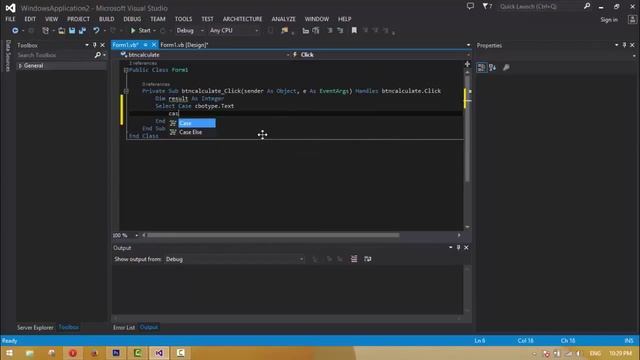Open the ARCHITECTURE menu
The width and height of the screenshot is (640, 360).
[x=242, y=19]
